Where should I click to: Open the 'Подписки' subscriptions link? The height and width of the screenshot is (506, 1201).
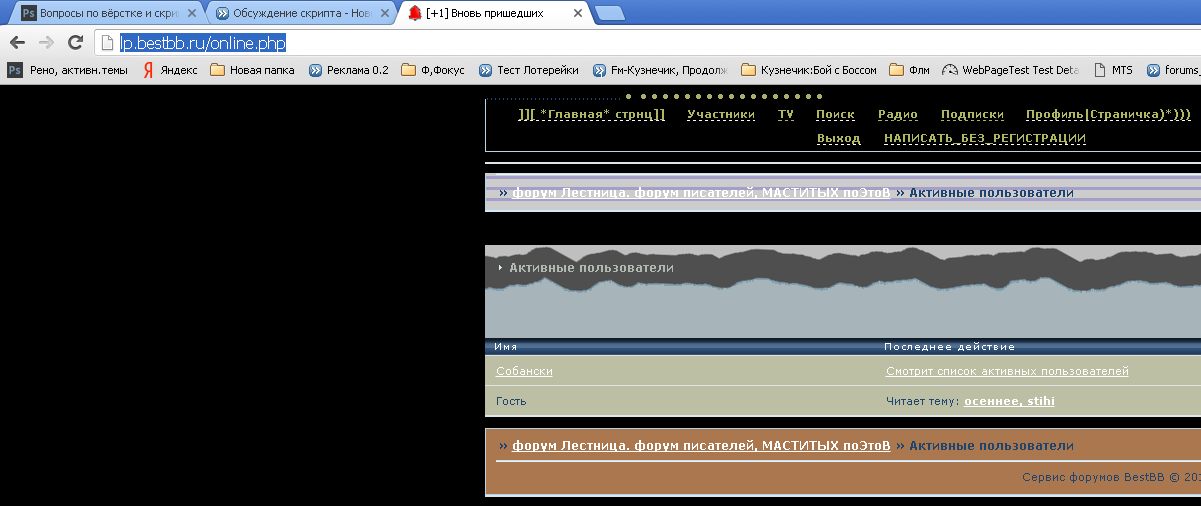[x=972, y=115]
